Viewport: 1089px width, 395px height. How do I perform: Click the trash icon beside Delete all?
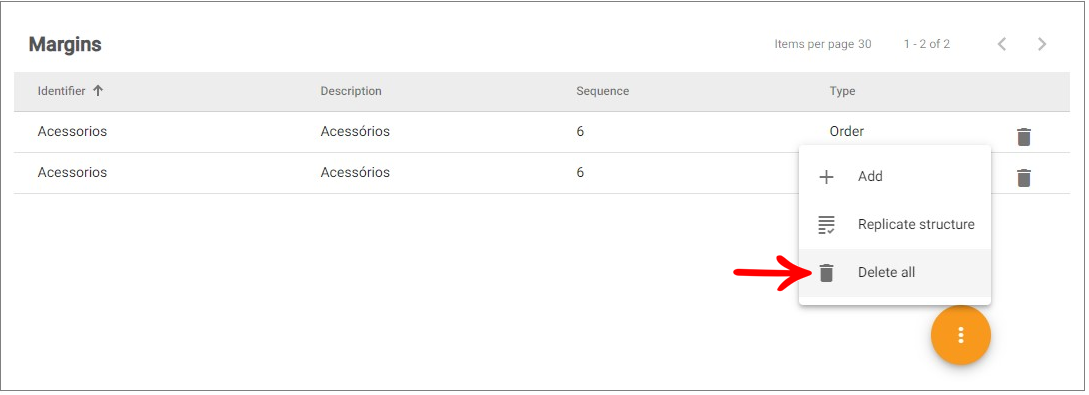[826, 273]
